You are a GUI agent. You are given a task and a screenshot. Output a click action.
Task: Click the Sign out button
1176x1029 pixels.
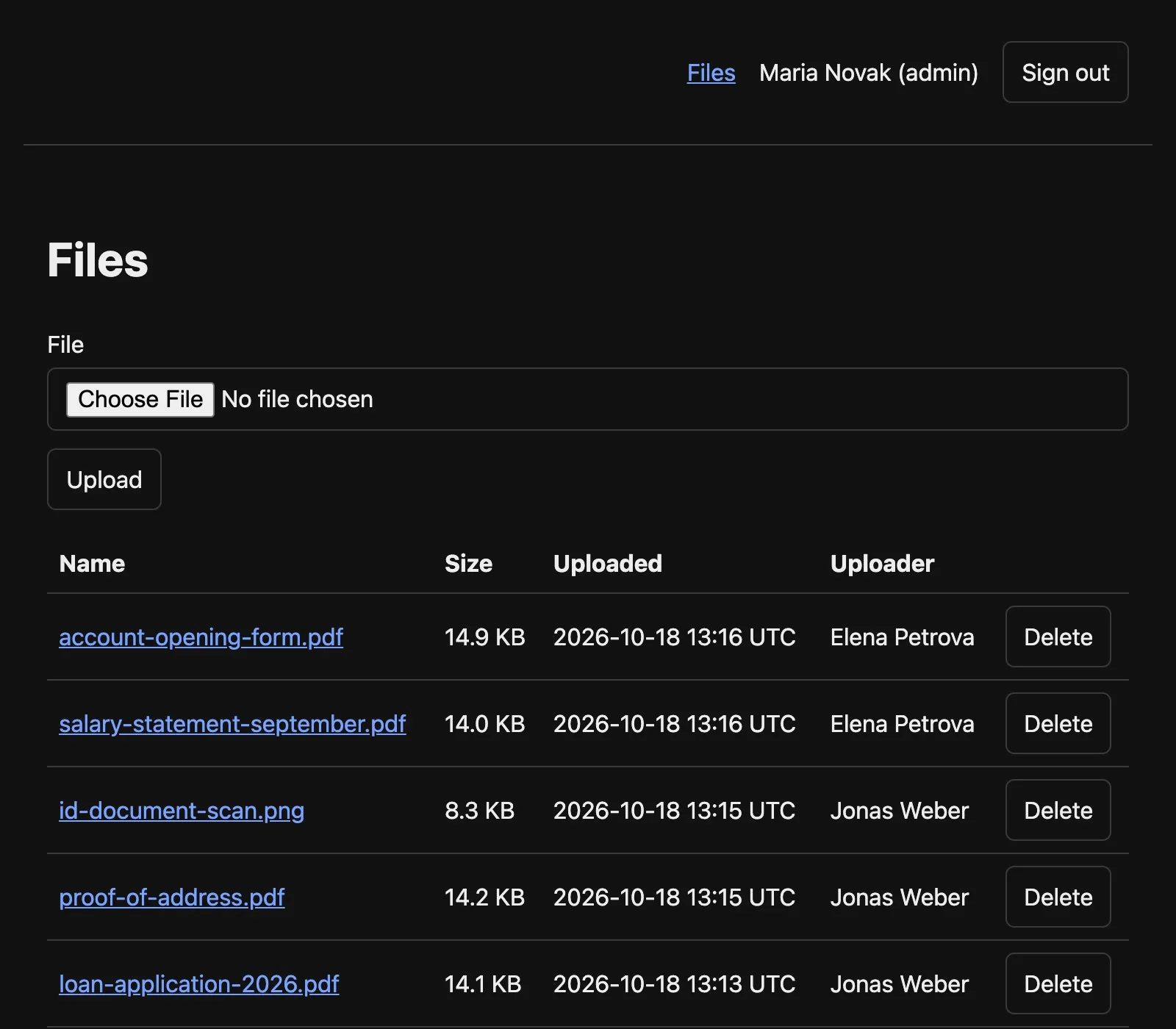1065,72
